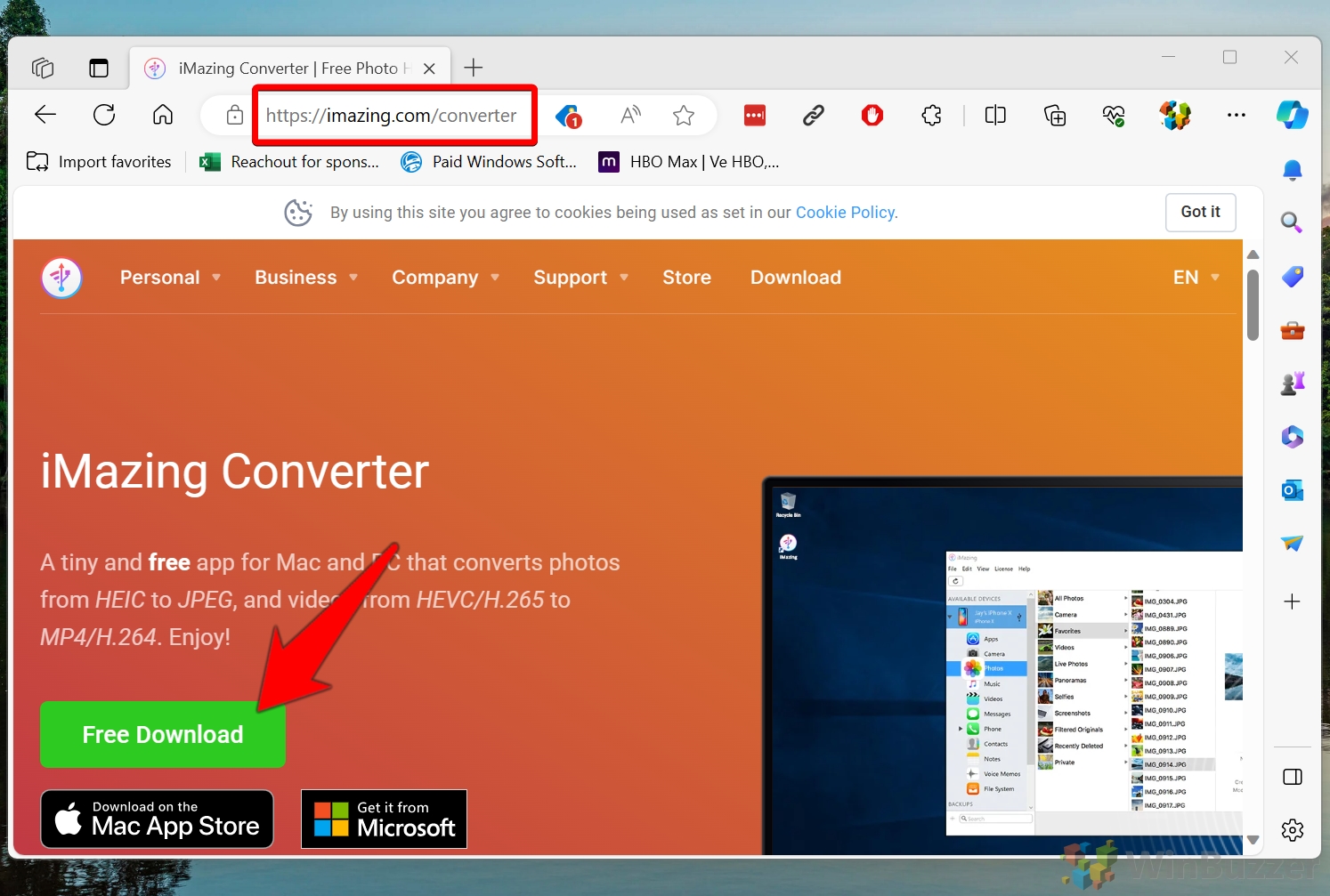Open the HBO Max bookmark
The height and width of the screenshot is (896, 1330).
click(x=689, y=162)
